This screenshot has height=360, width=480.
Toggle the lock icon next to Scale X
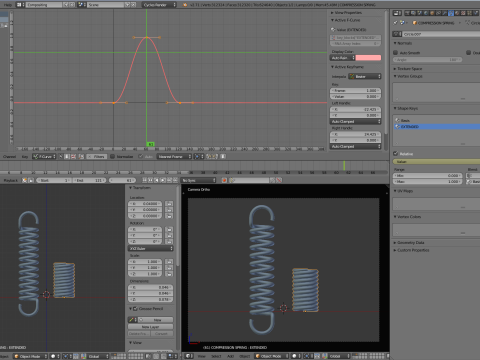pyautogui.click(x=169, y=262)
